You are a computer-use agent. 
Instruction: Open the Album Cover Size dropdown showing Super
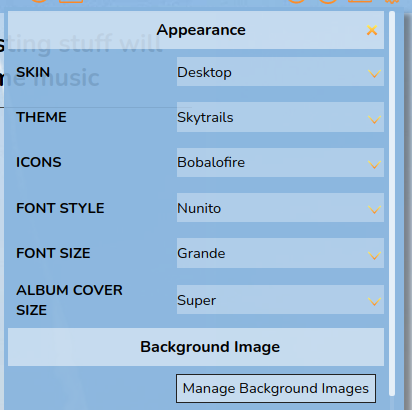(280, 299)
